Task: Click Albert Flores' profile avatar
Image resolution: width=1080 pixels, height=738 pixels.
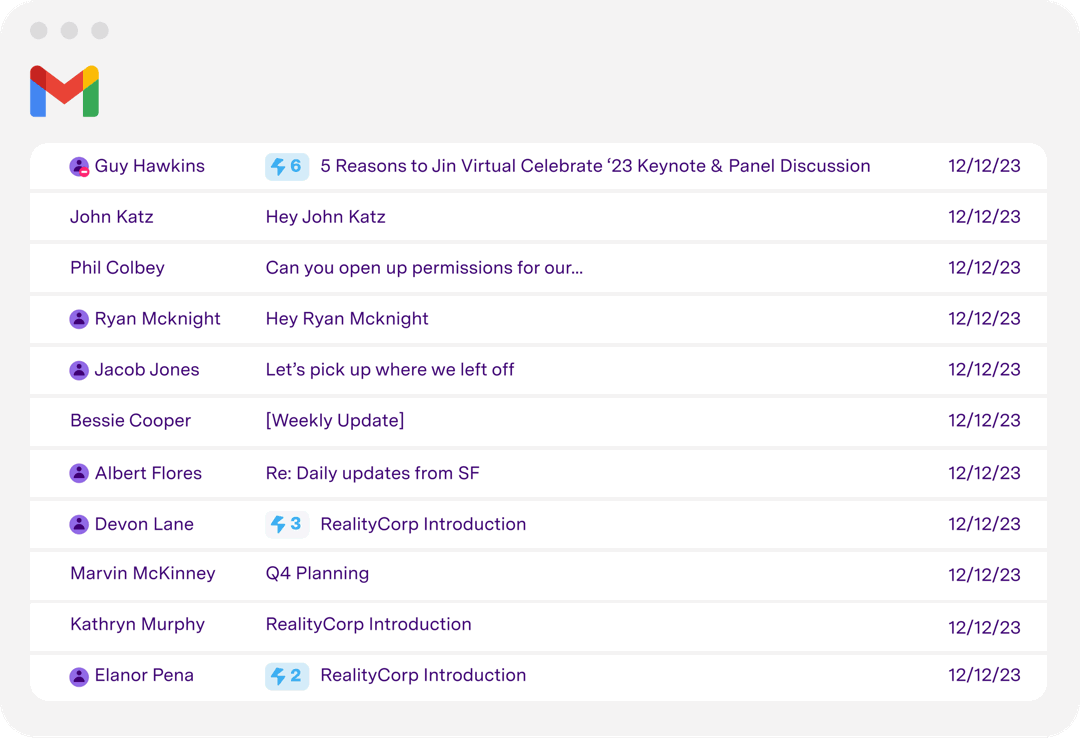Action: 79,472
